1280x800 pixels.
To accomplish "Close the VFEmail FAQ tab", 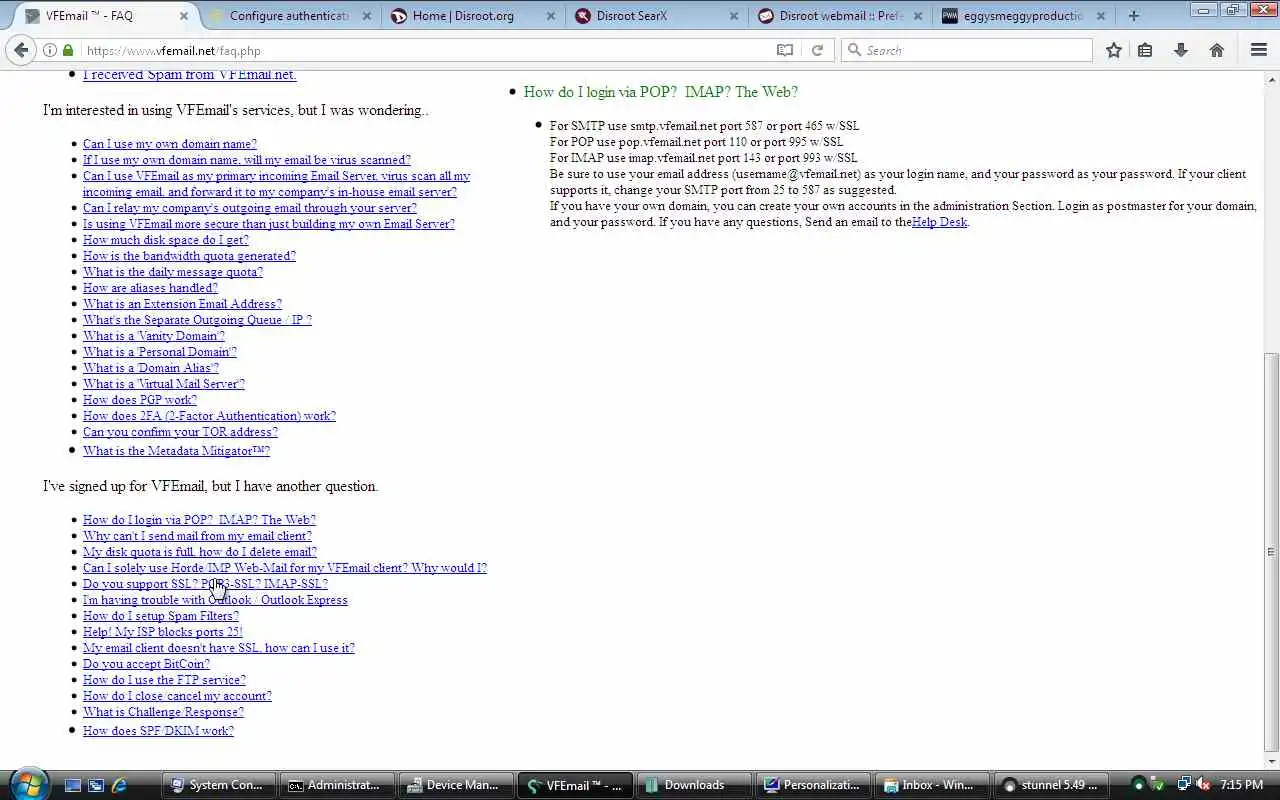I will pyautogui.click(x=184, y=16).
